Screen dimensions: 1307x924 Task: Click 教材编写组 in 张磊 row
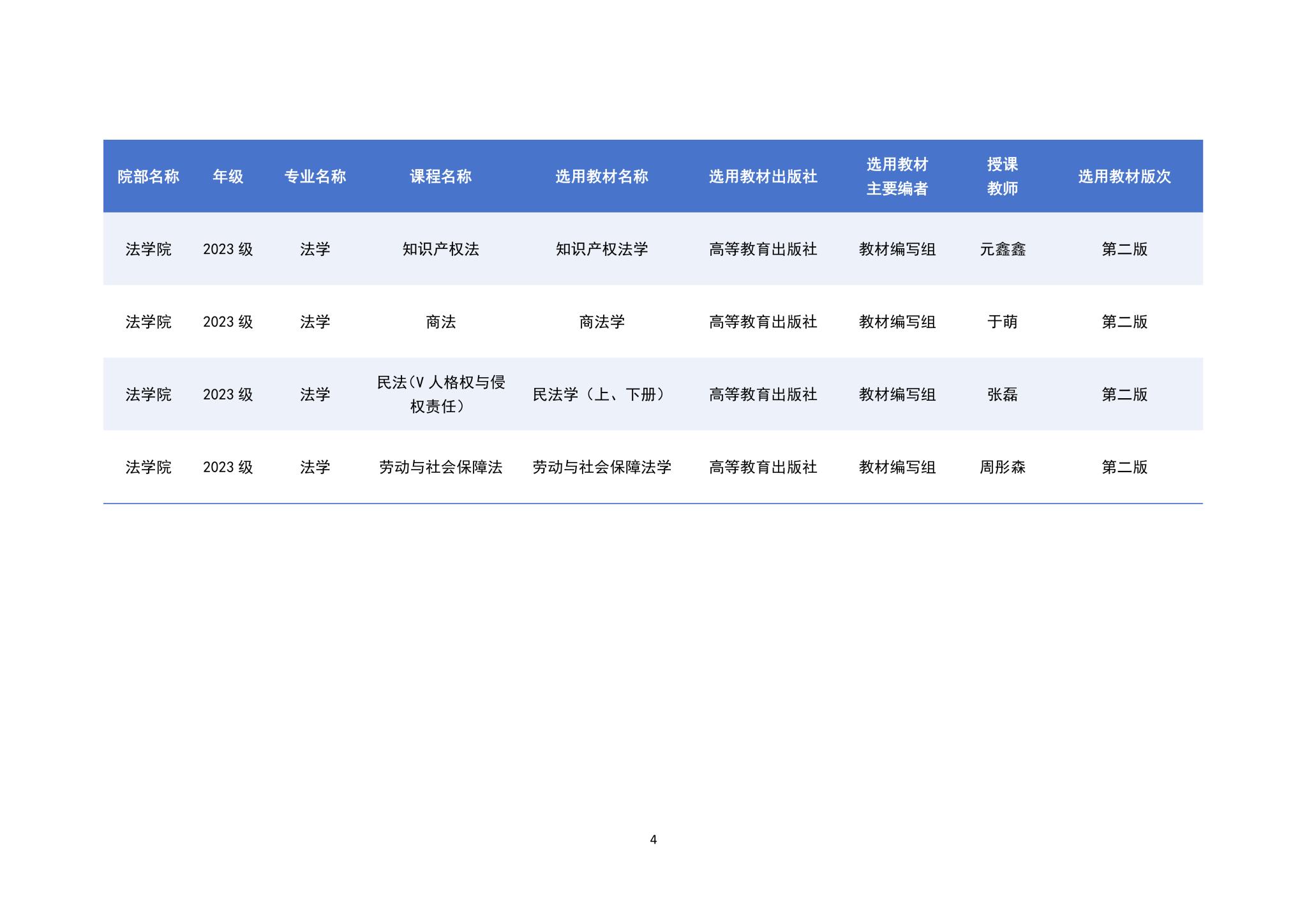tap(897, 395)
